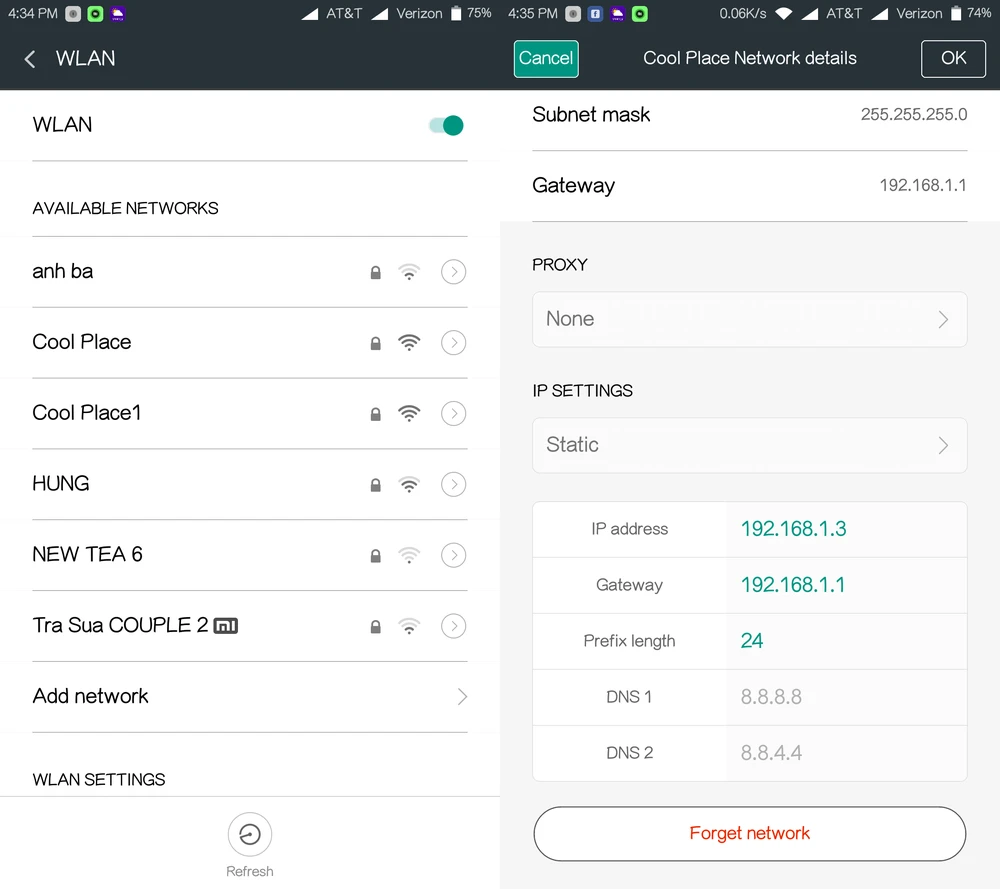Edit the IP address field 192.168.1.3
1000x889 pixels.
point(845,529)
